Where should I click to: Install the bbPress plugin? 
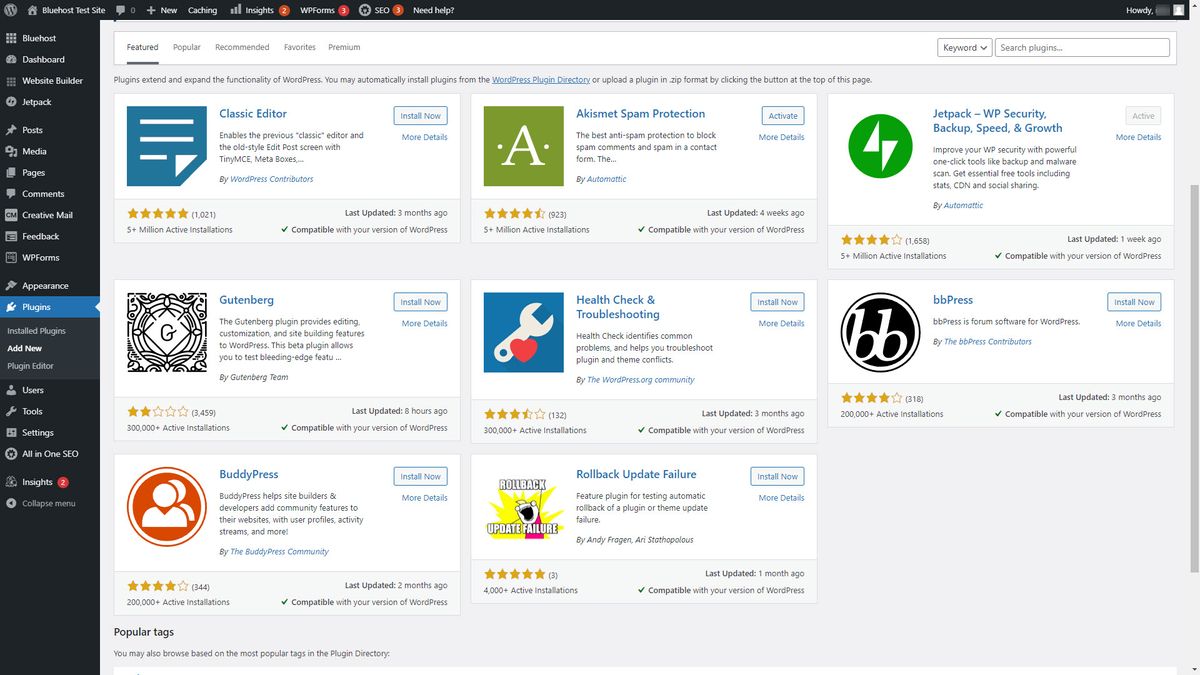click(x=1134, y=302)
